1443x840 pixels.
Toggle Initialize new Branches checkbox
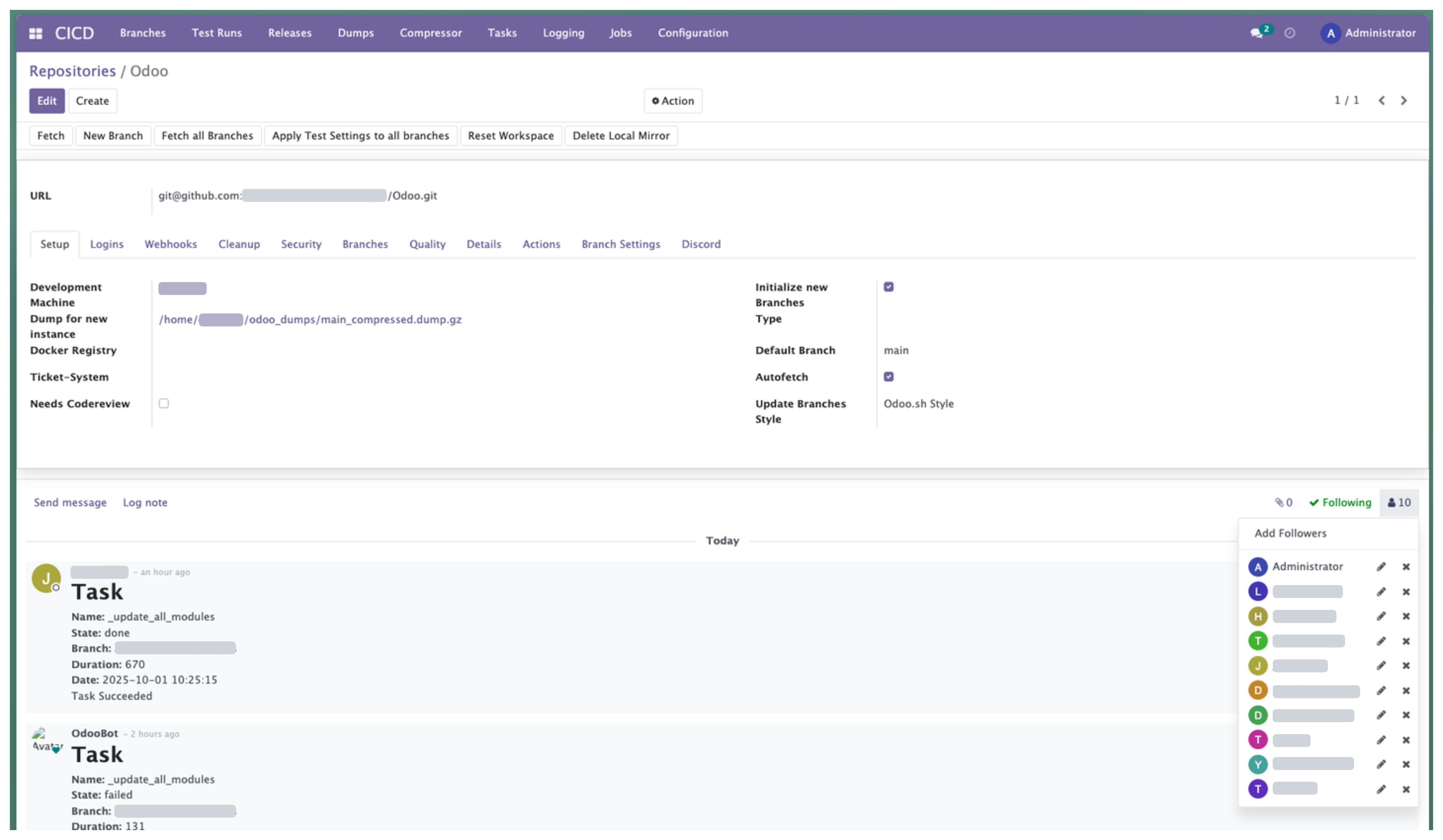(x=888, y=287)
